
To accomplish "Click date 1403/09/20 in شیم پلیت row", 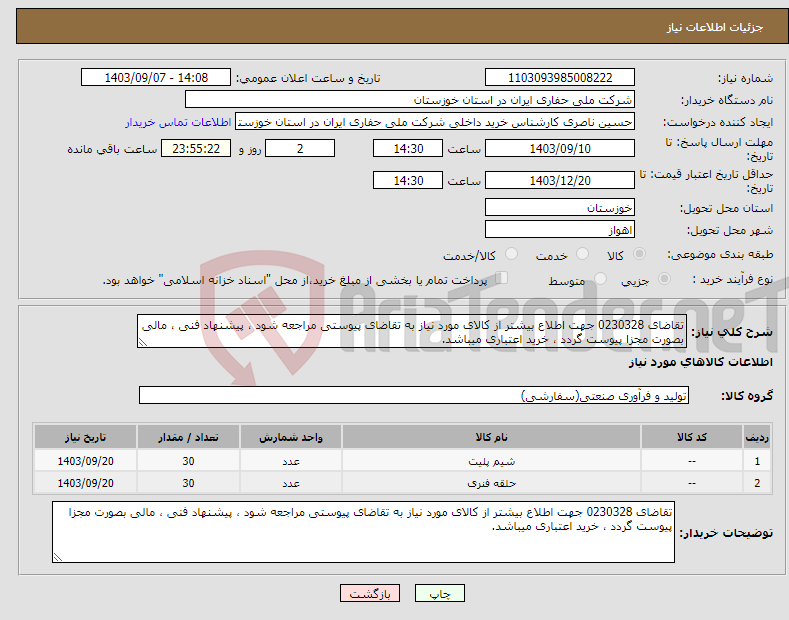I will pyautogui.click(x=86, y=461).
